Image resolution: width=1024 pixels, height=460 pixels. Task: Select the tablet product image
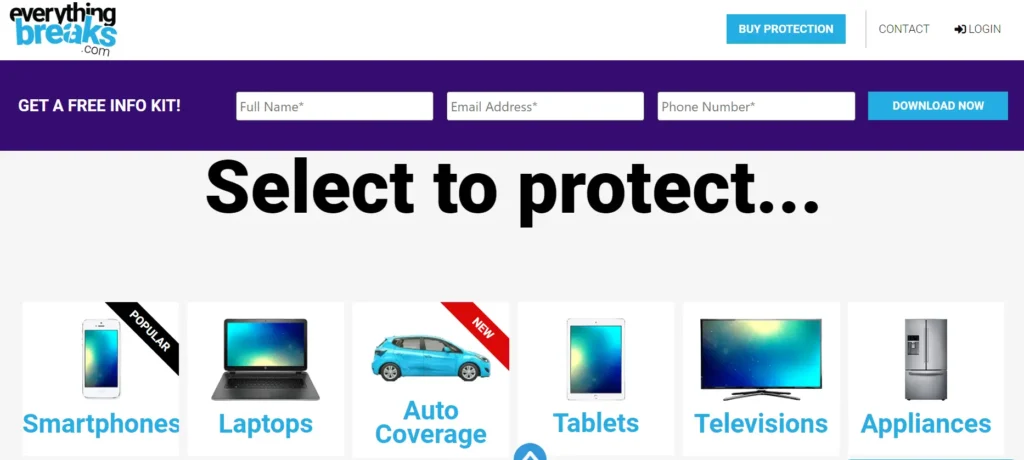coord(596,359)
